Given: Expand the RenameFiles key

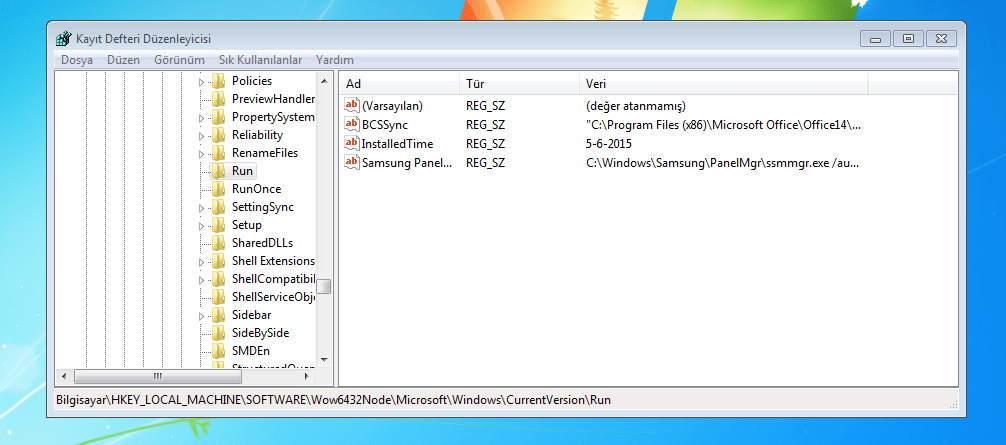Looking at the screenshot, I should [x=201, y=154].
